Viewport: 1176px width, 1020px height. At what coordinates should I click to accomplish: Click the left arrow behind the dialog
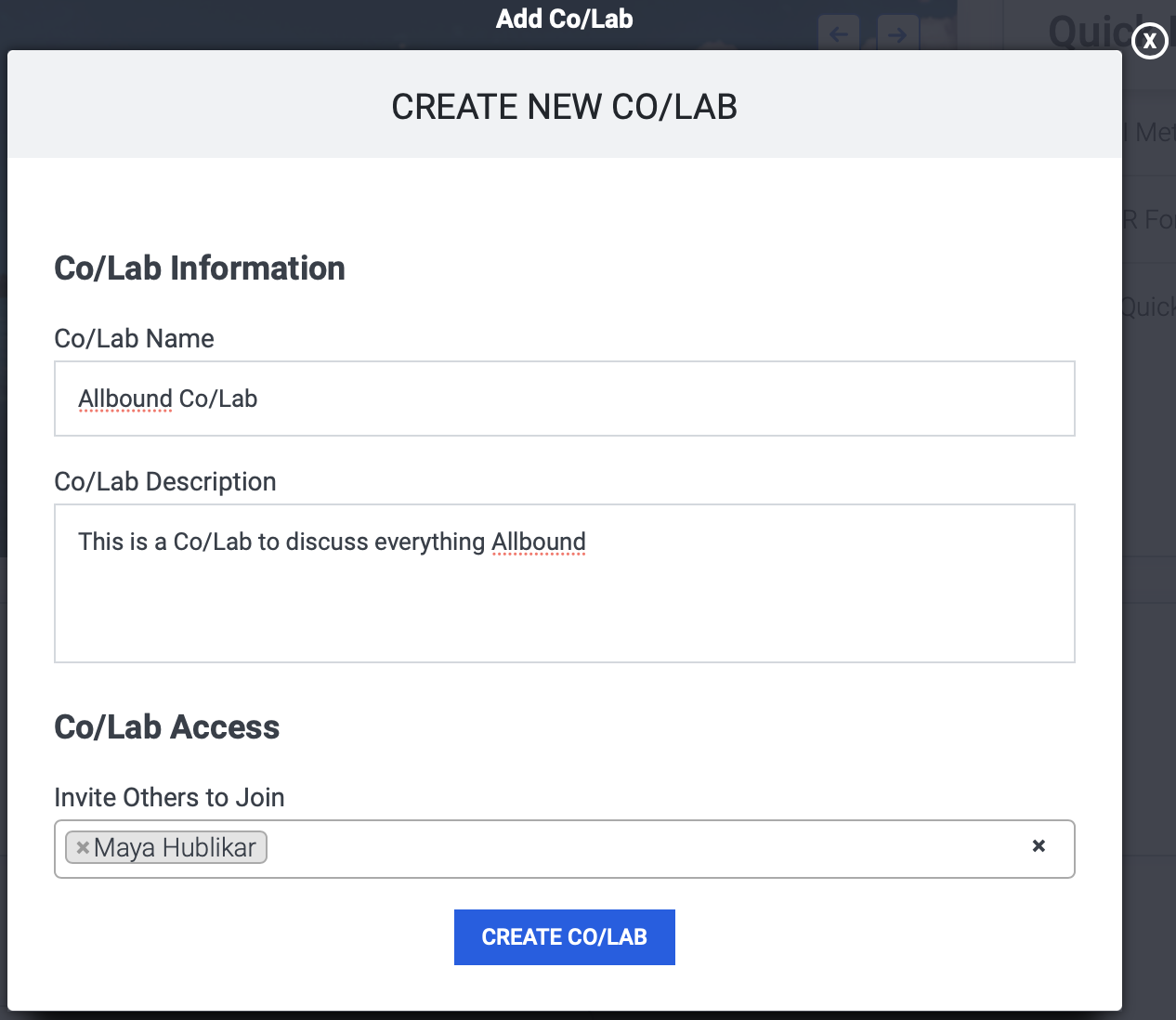coord(840,35)
